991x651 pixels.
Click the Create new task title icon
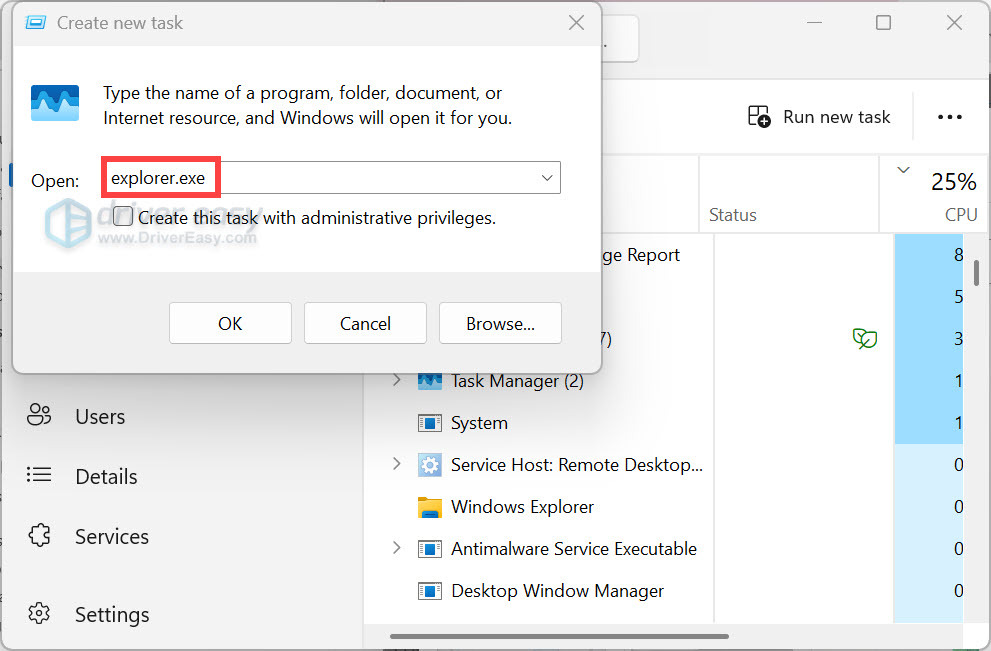click(35, 23)
